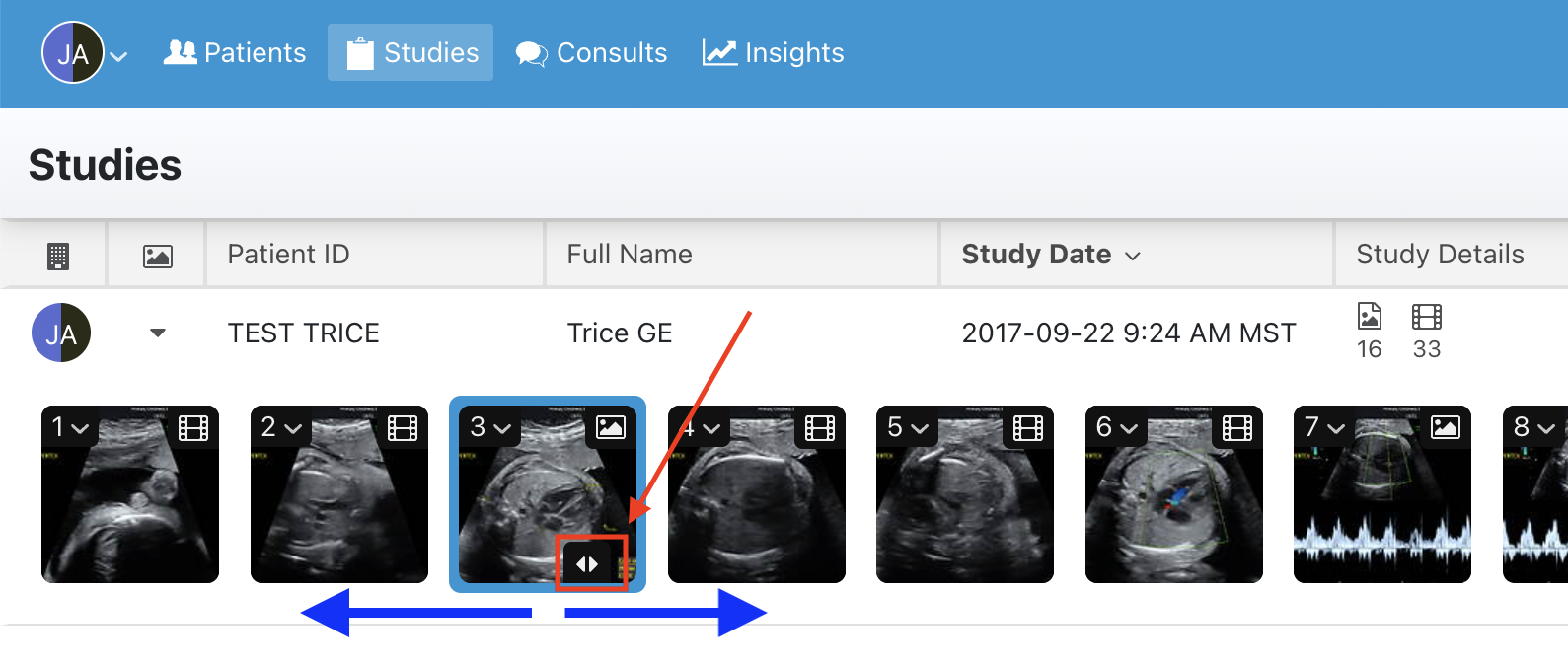Click the Patient ID column header
Image resolution: width=1568 pixels, height=667 pixels.
point(288,255)
